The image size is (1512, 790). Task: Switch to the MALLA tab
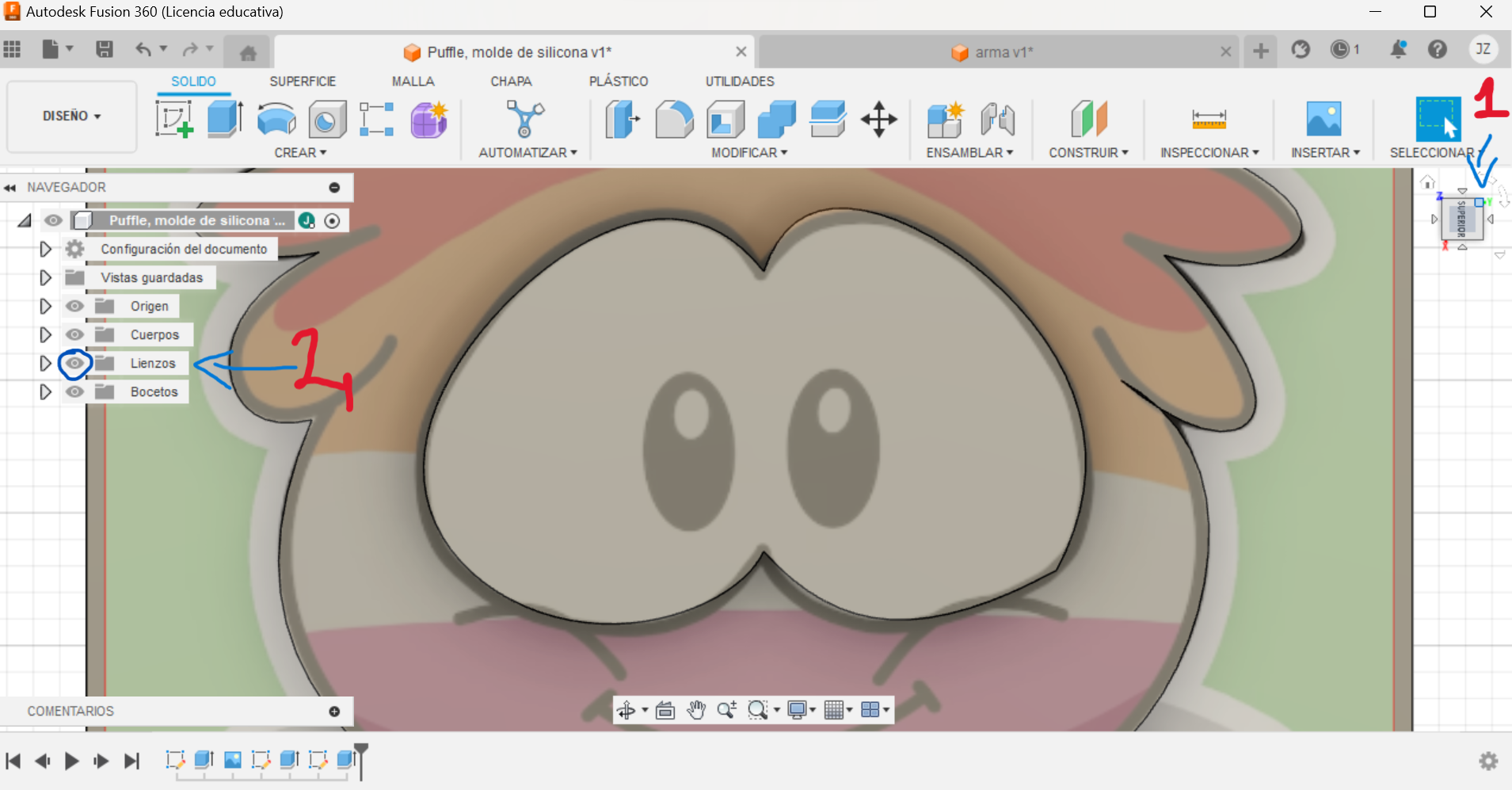coord(413,81)
